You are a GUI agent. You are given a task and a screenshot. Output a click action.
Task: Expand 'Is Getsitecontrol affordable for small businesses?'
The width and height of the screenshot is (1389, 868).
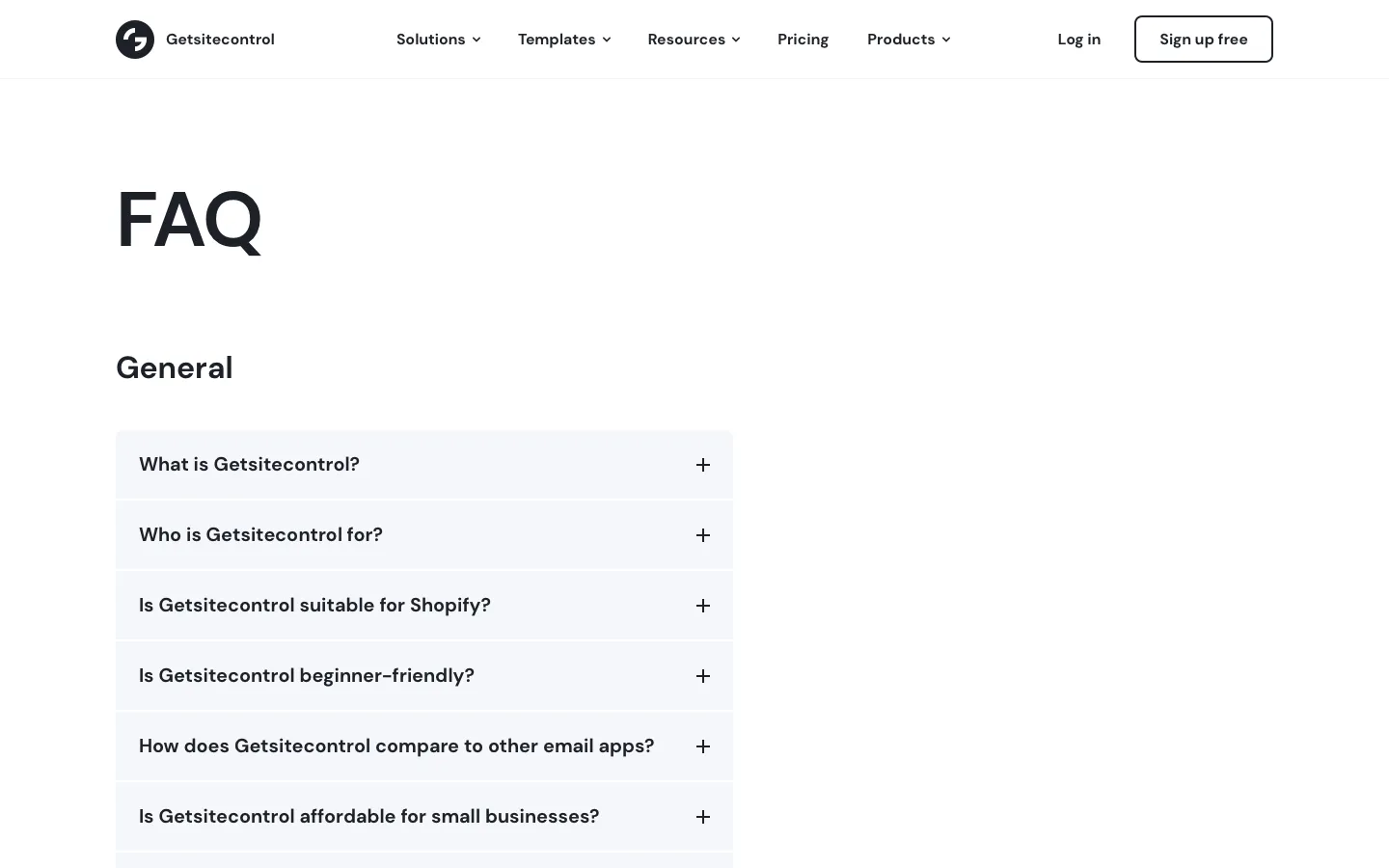click(x=424, y=817)
